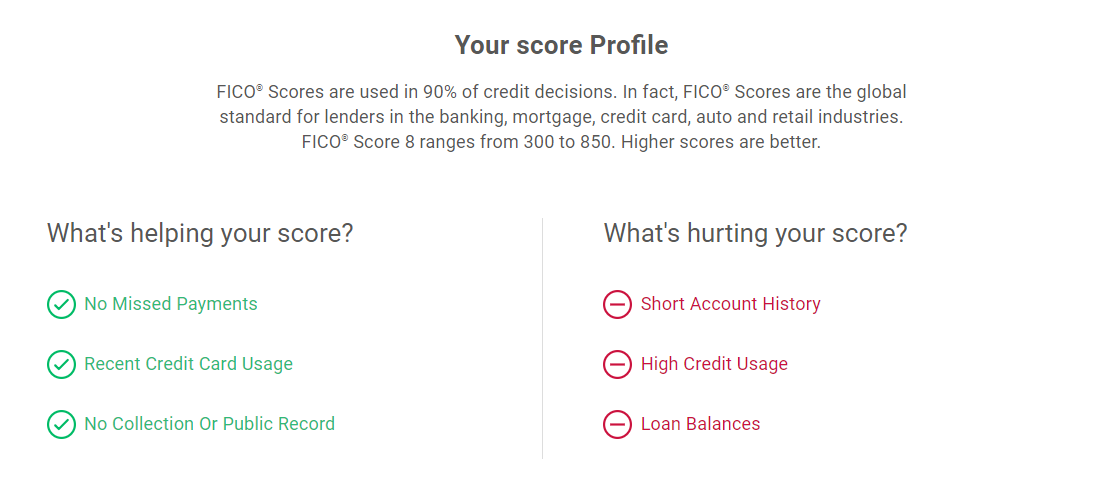
Task: Open Short Account History details
Action: [x=731, y=304]
